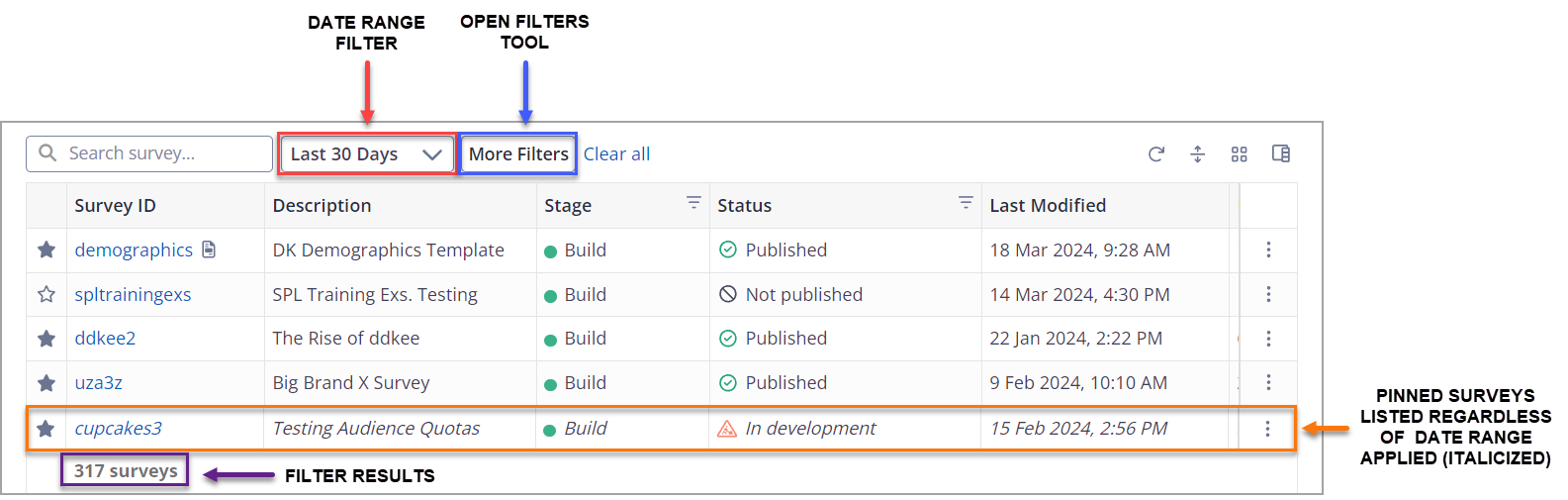The height and width of the screenshot is (500, 1568).
Task: Open actions menu for uza3z row
Action: 1268,382
